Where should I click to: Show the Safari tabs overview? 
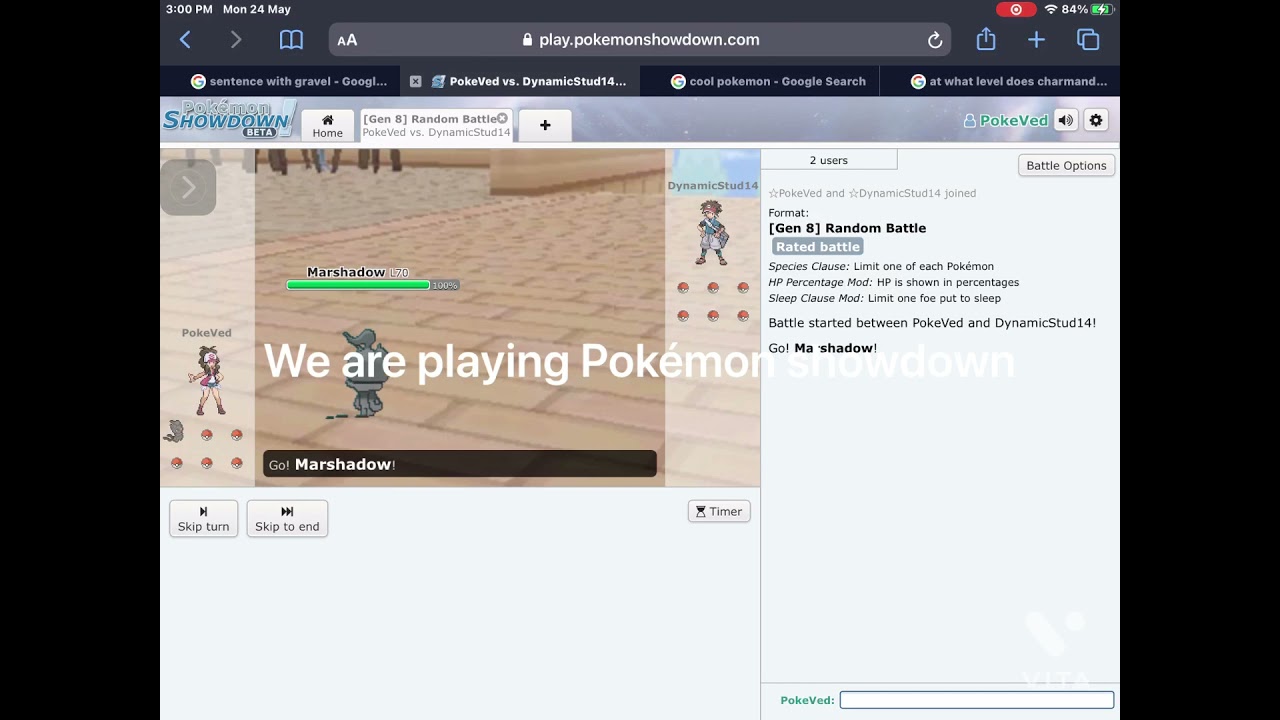[x=1088, y=40]
